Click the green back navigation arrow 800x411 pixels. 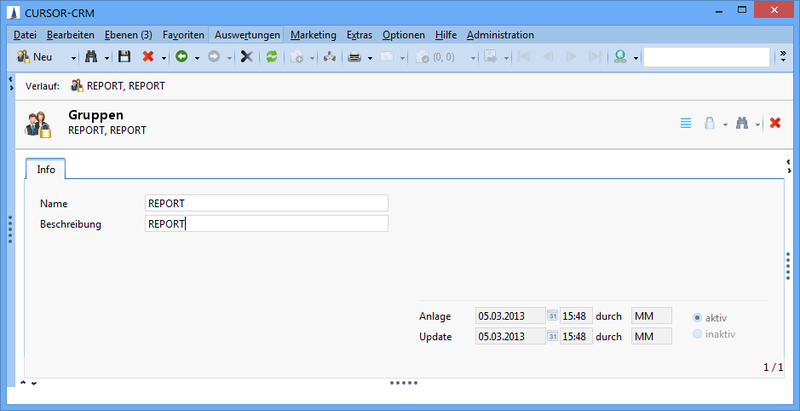pos(181,58)
